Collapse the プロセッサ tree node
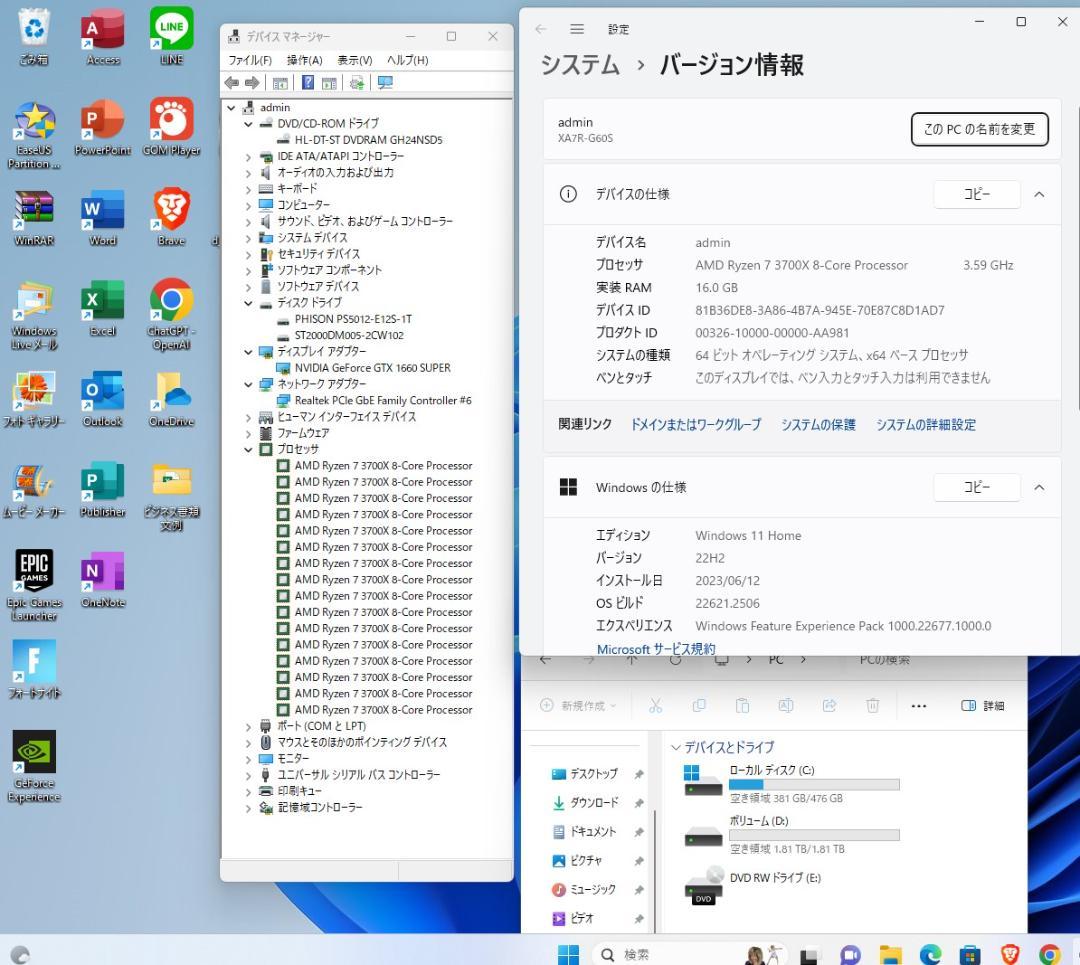The width and height of the screenshot is (1080, 965). tap(249, 450)
